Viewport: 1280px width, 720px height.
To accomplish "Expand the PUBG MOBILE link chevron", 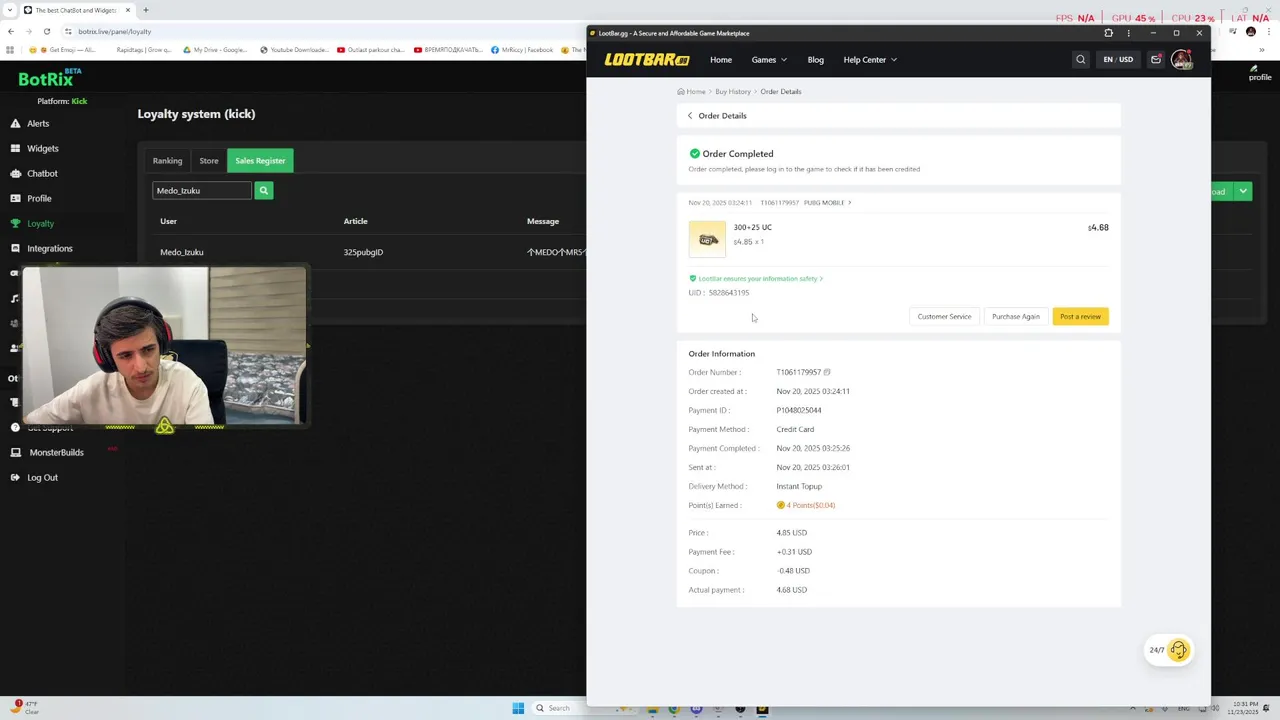I will (x=850, y=203).
